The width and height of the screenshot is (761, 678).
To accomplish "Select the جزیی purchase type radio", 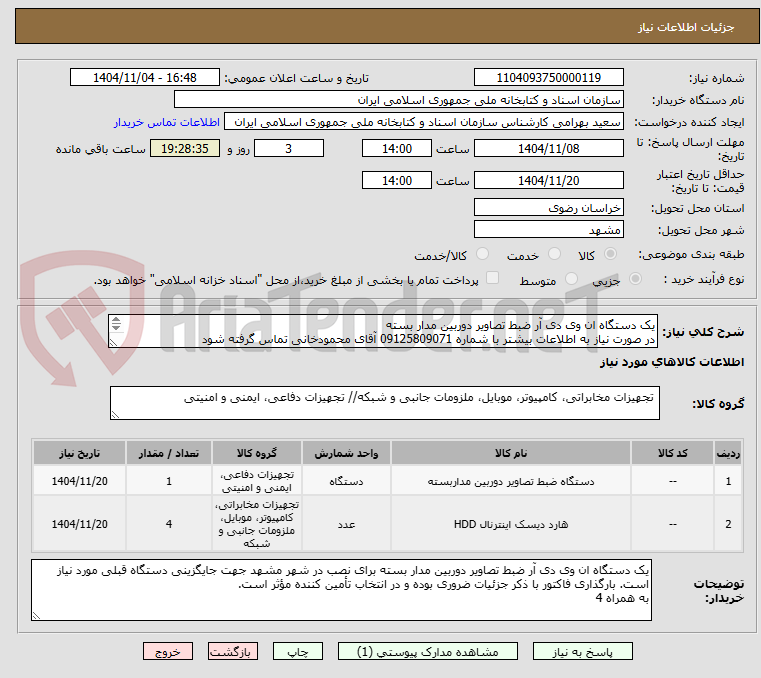I will tap(635, 279).
